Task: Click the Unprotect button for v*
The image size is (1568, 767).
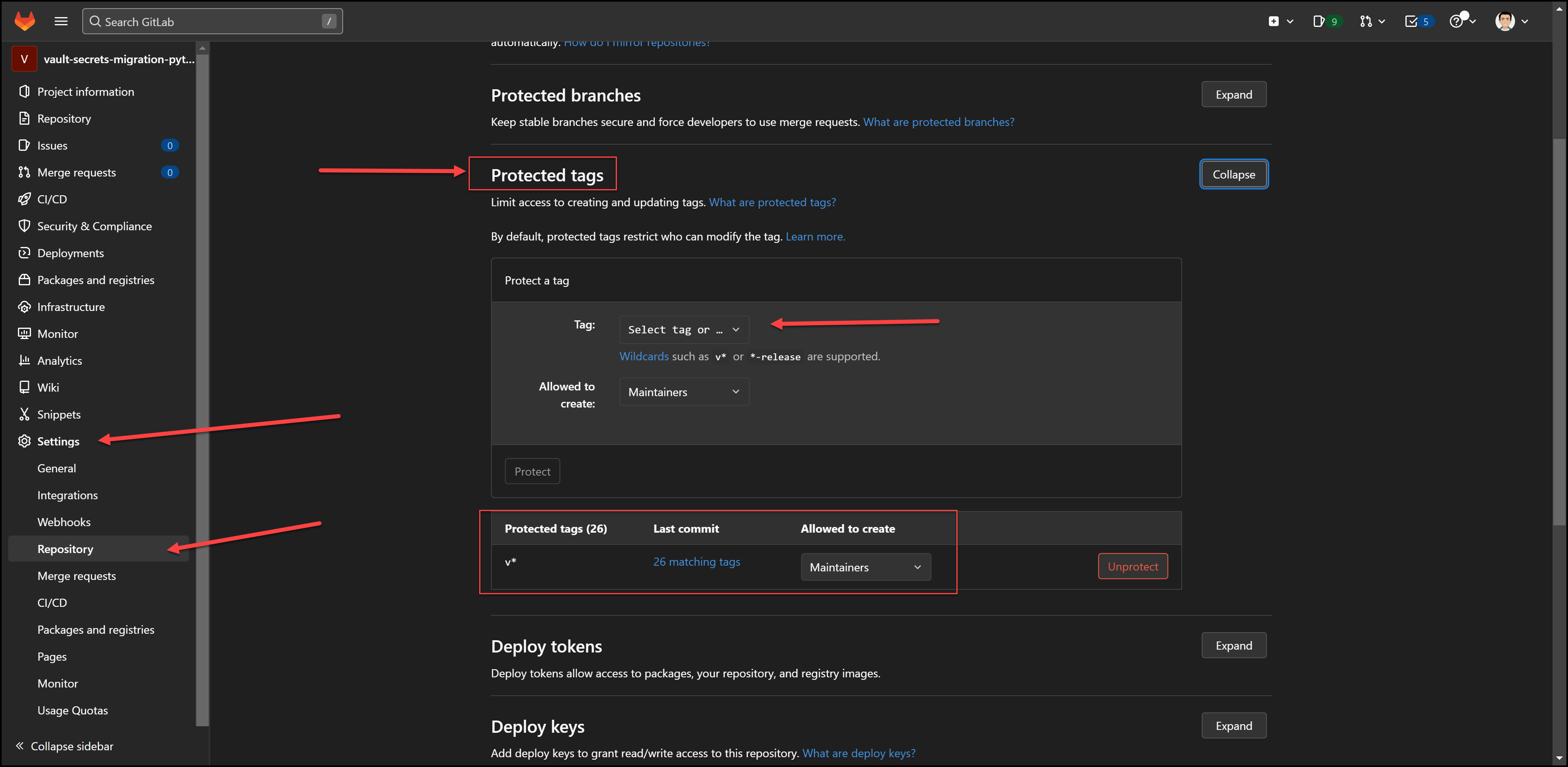Action: pyautogui.click(x=1132, y=566)
